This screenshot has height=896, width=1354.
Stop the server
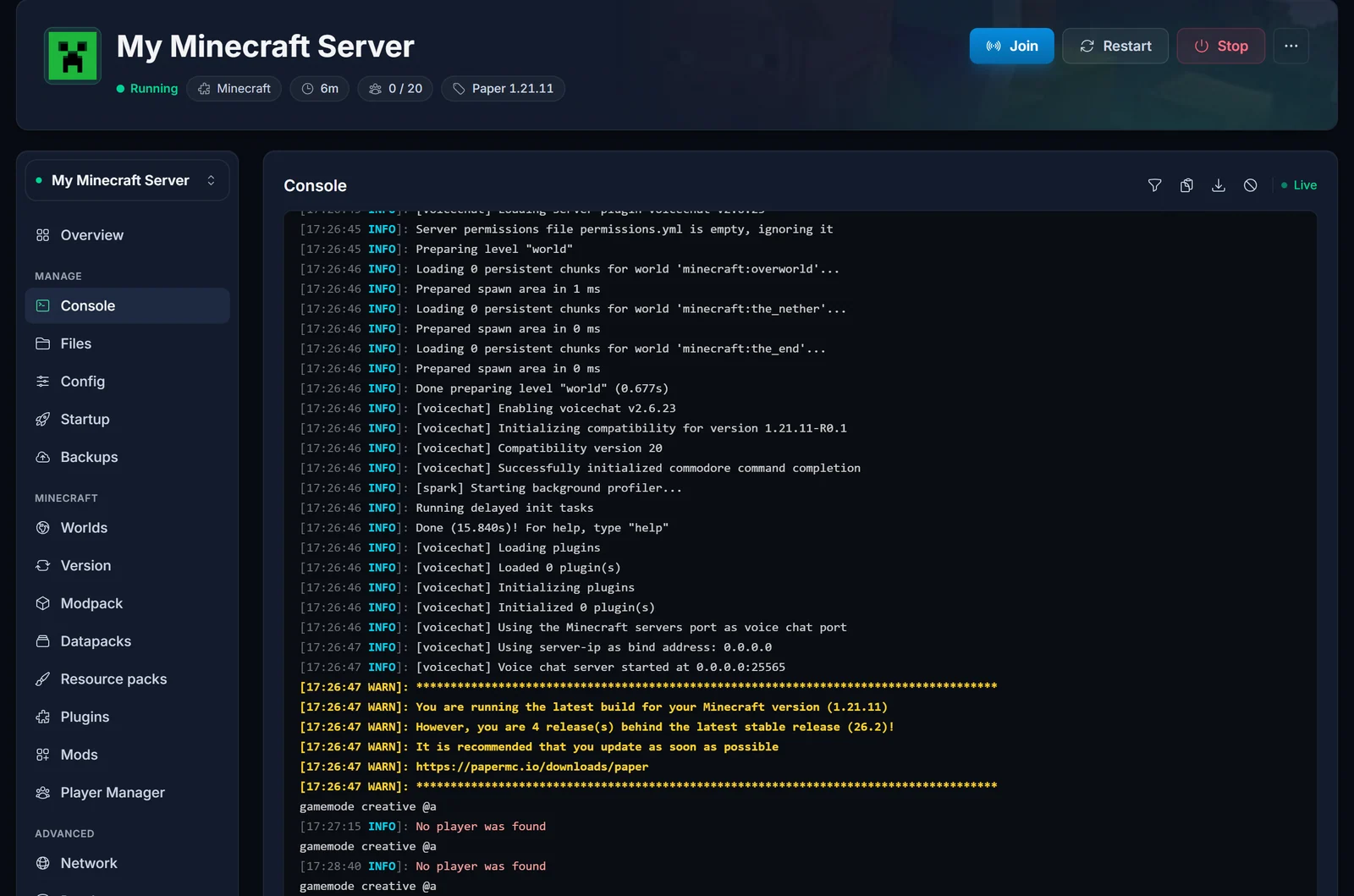tap(1221, 46)
